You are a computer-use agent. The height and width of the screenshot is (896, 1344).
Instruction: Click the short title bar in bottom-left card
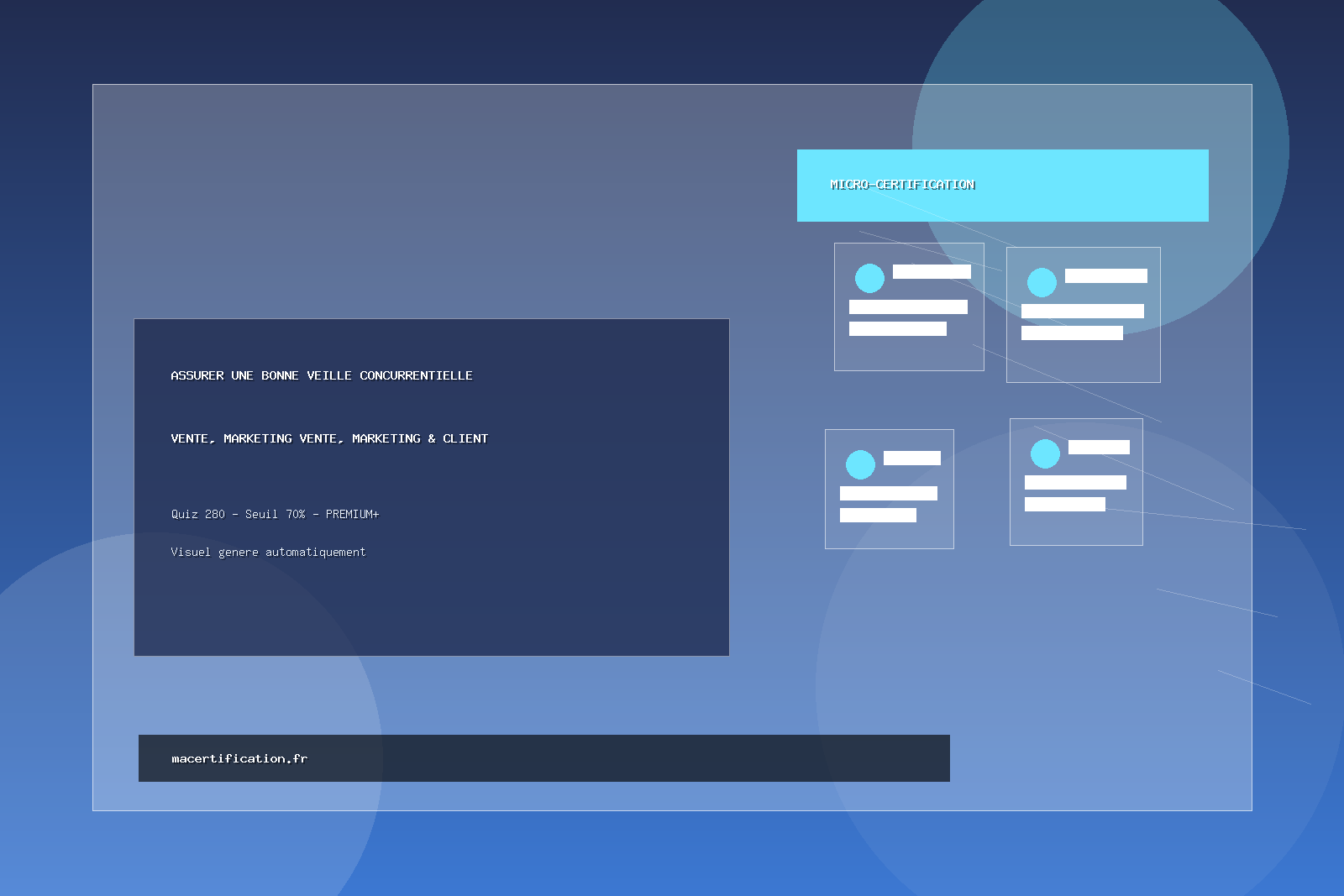[911, 458]
